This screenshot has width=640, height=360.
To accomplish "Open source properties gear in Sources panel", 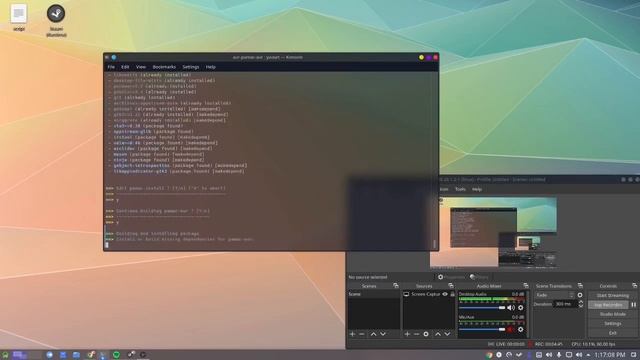I will [426, 334].
